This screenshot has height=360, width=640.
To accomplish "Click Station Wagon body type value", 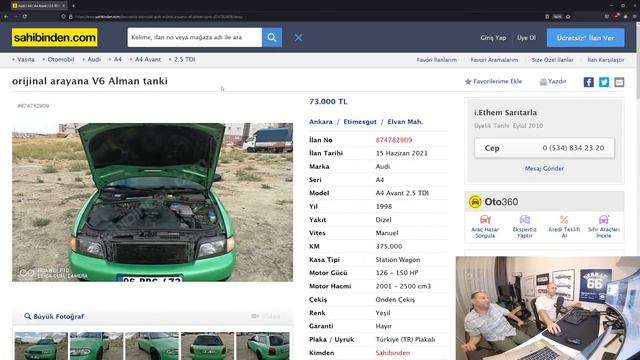I will (398, 260).
